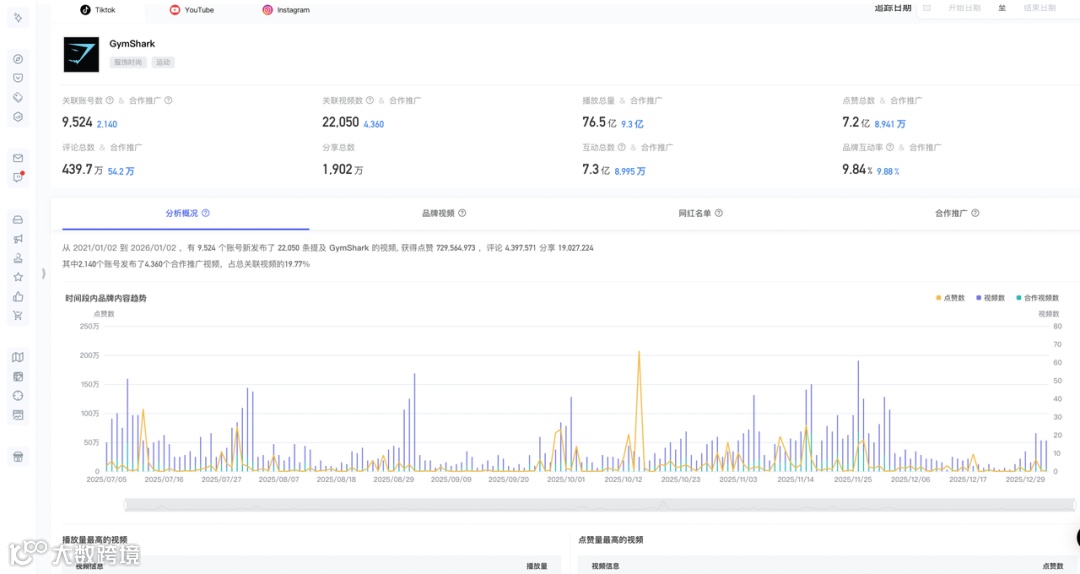Click the 1,902 万 total shares figure
Screen dimensions: 1080x574
click(343, 169)
